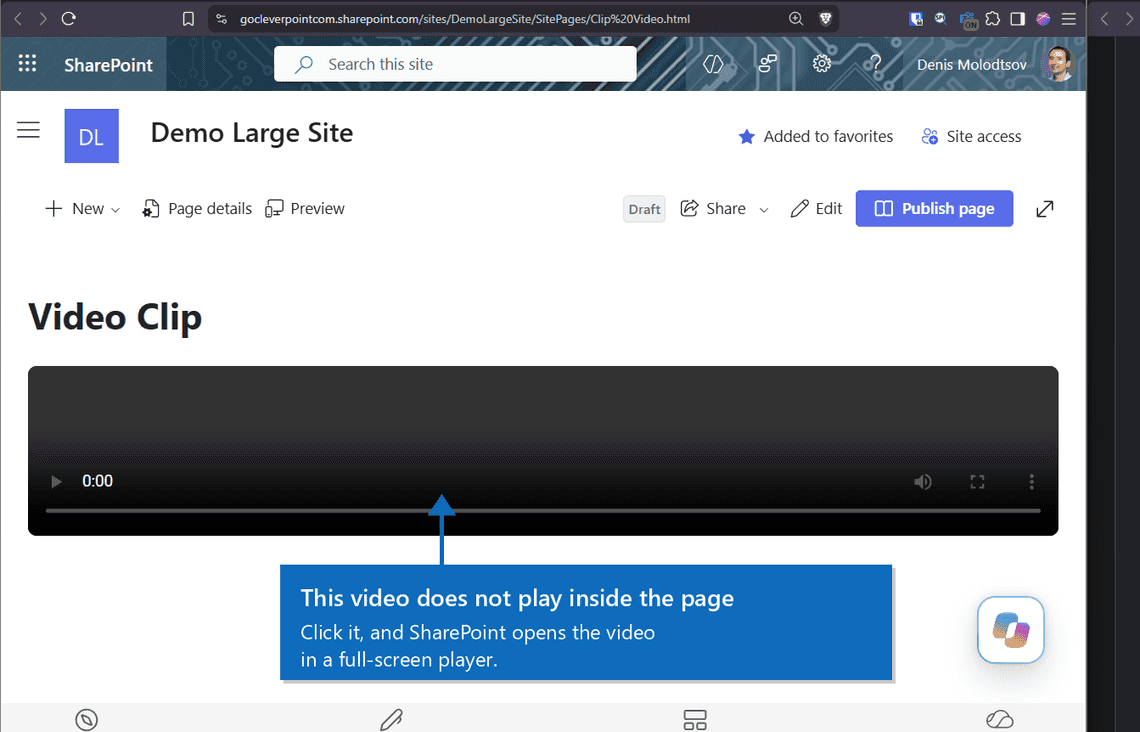Expand the page with the diagonal arrows icon
This screenshot has width=1140, height=732.
click(x=1045, y=209)
